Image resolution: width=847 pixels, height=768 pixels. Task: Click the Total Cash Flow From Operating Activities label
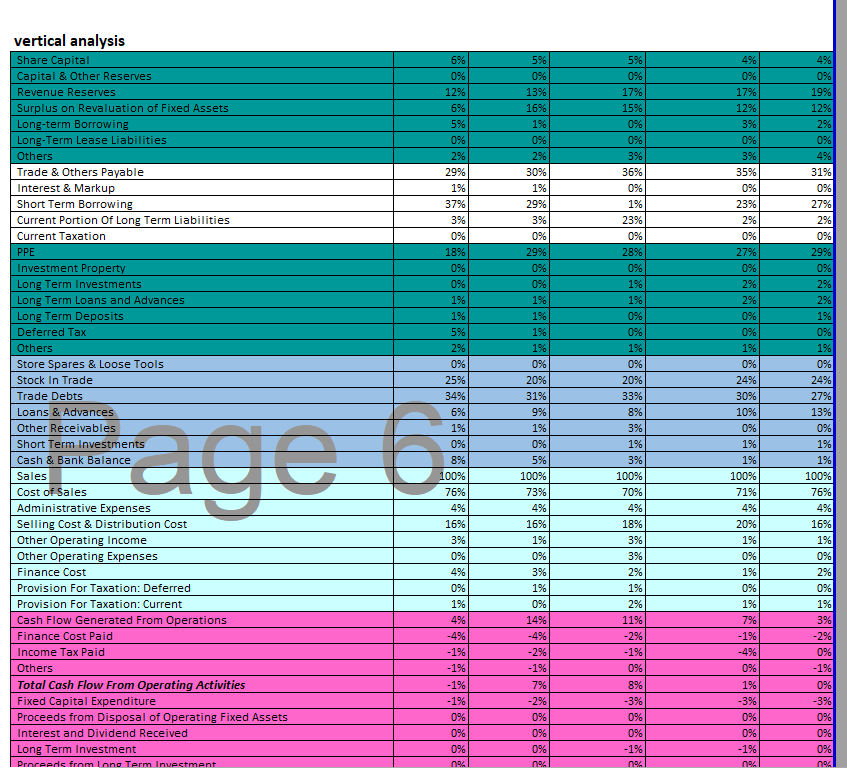coord(130,685)
